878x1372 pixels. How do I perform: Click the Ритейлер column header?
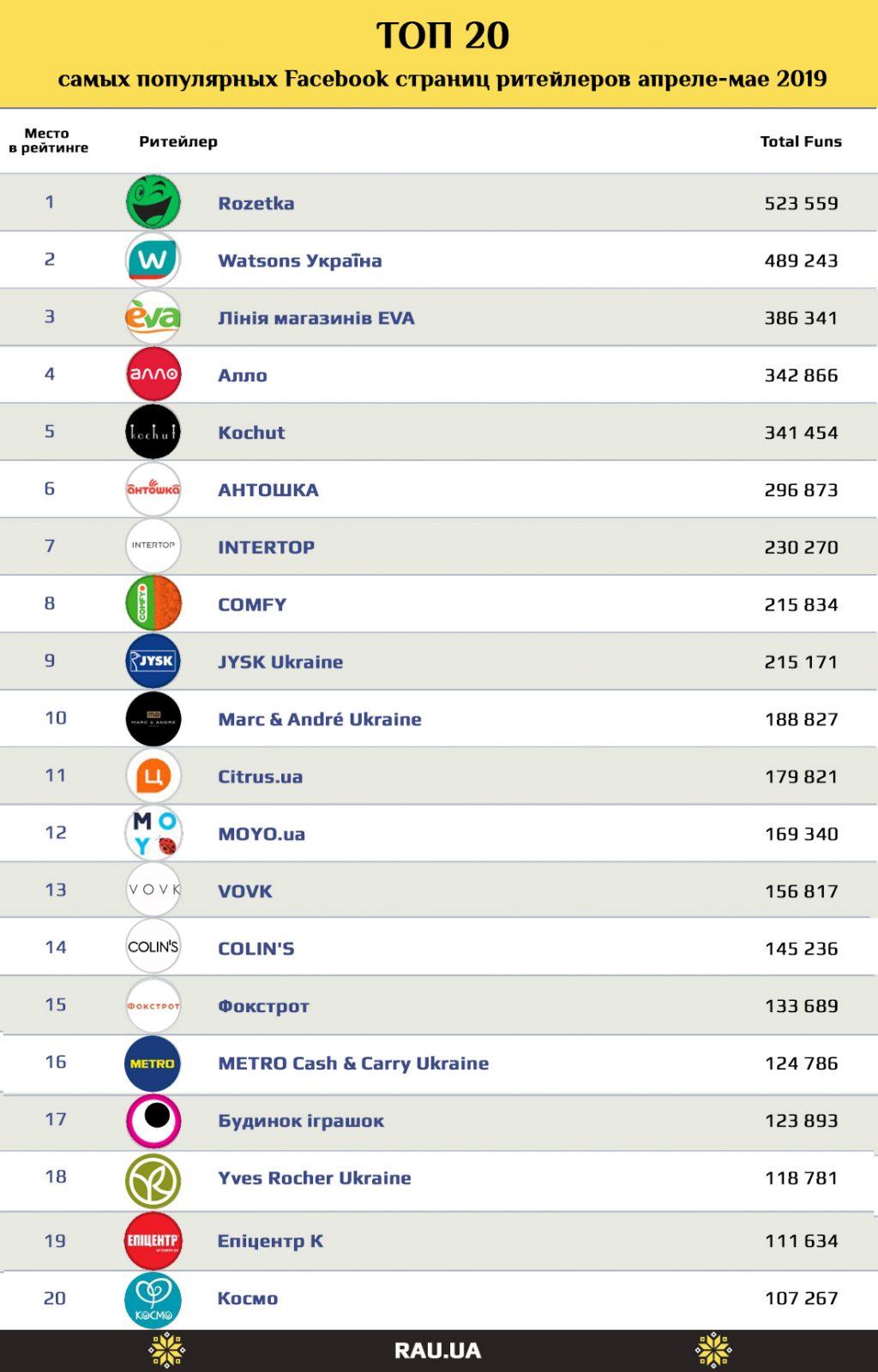click(x=178, y=141)
